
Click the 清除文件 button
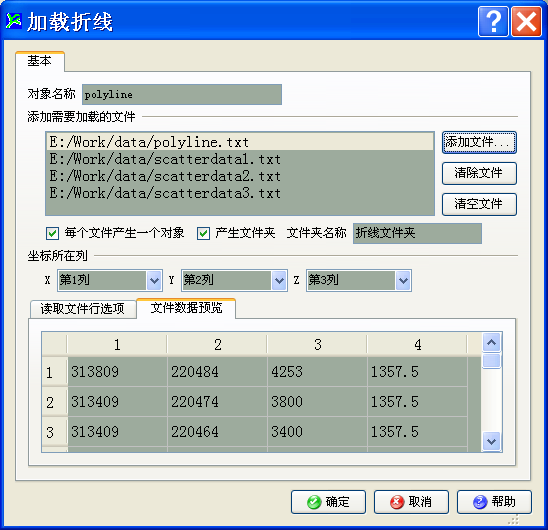click(x=479, y=173)
